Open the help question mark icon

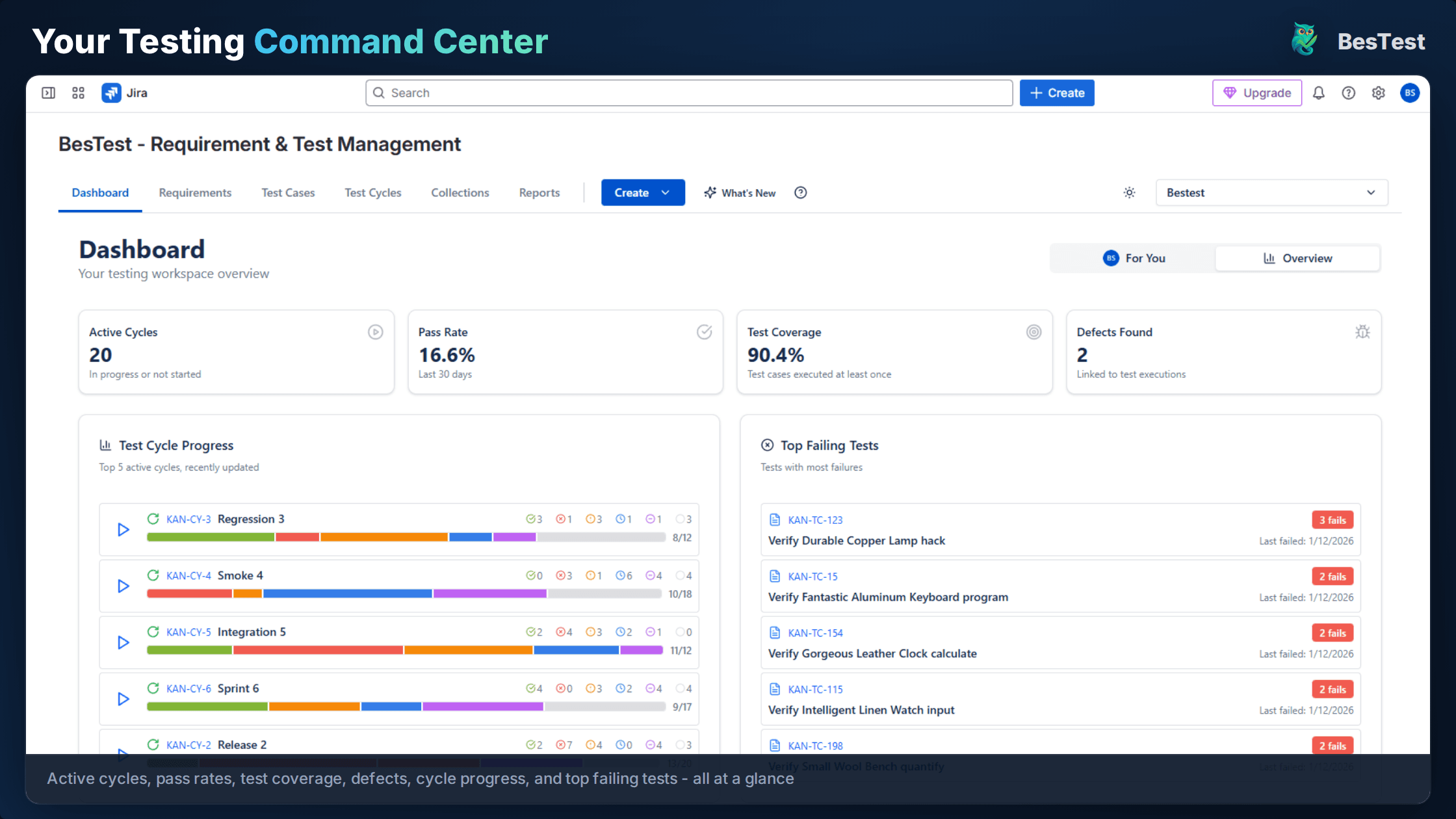tap(1348, 93)
